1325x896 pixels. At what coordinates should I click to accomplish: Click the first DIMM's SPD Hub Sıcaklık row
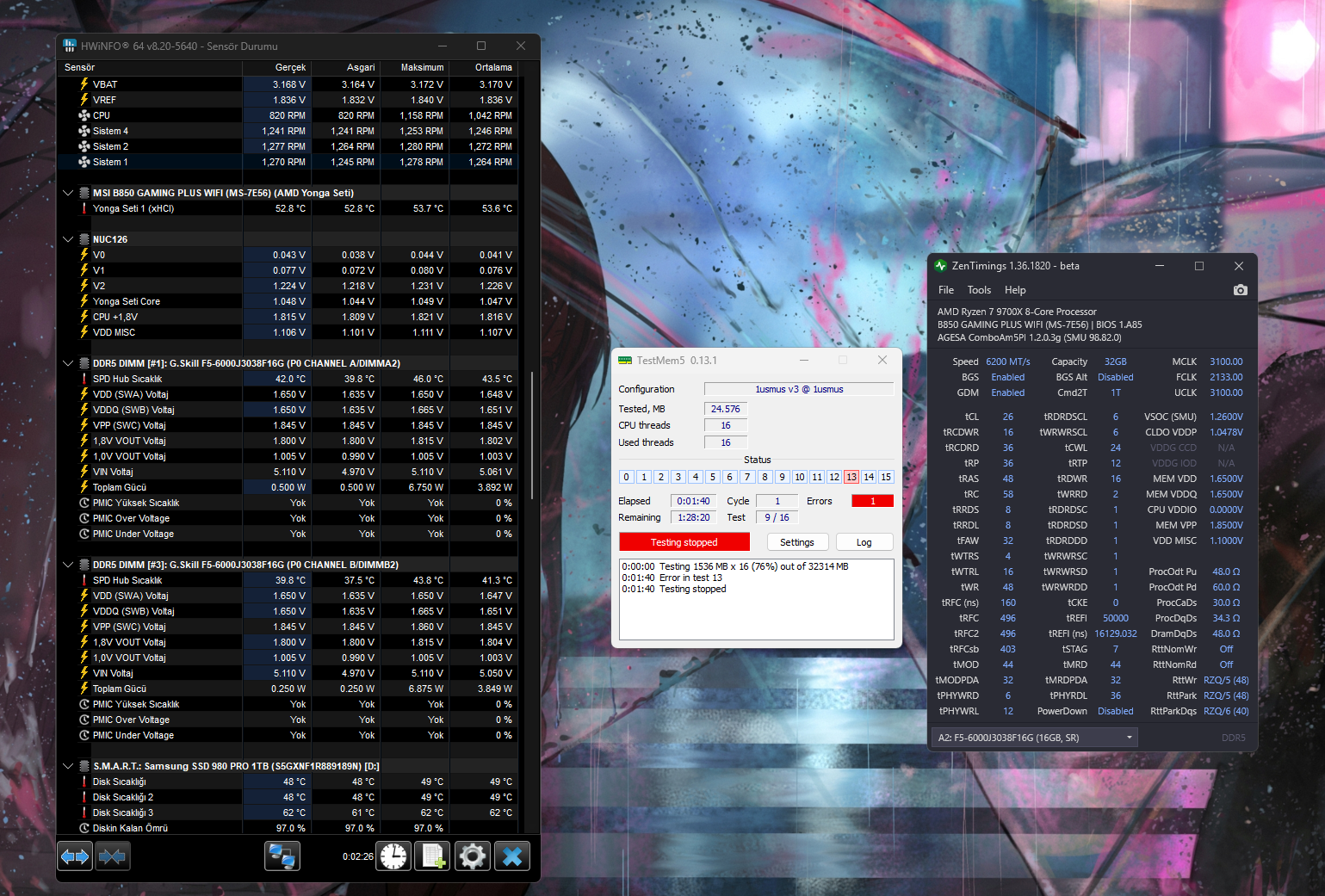tap(288, 379)
